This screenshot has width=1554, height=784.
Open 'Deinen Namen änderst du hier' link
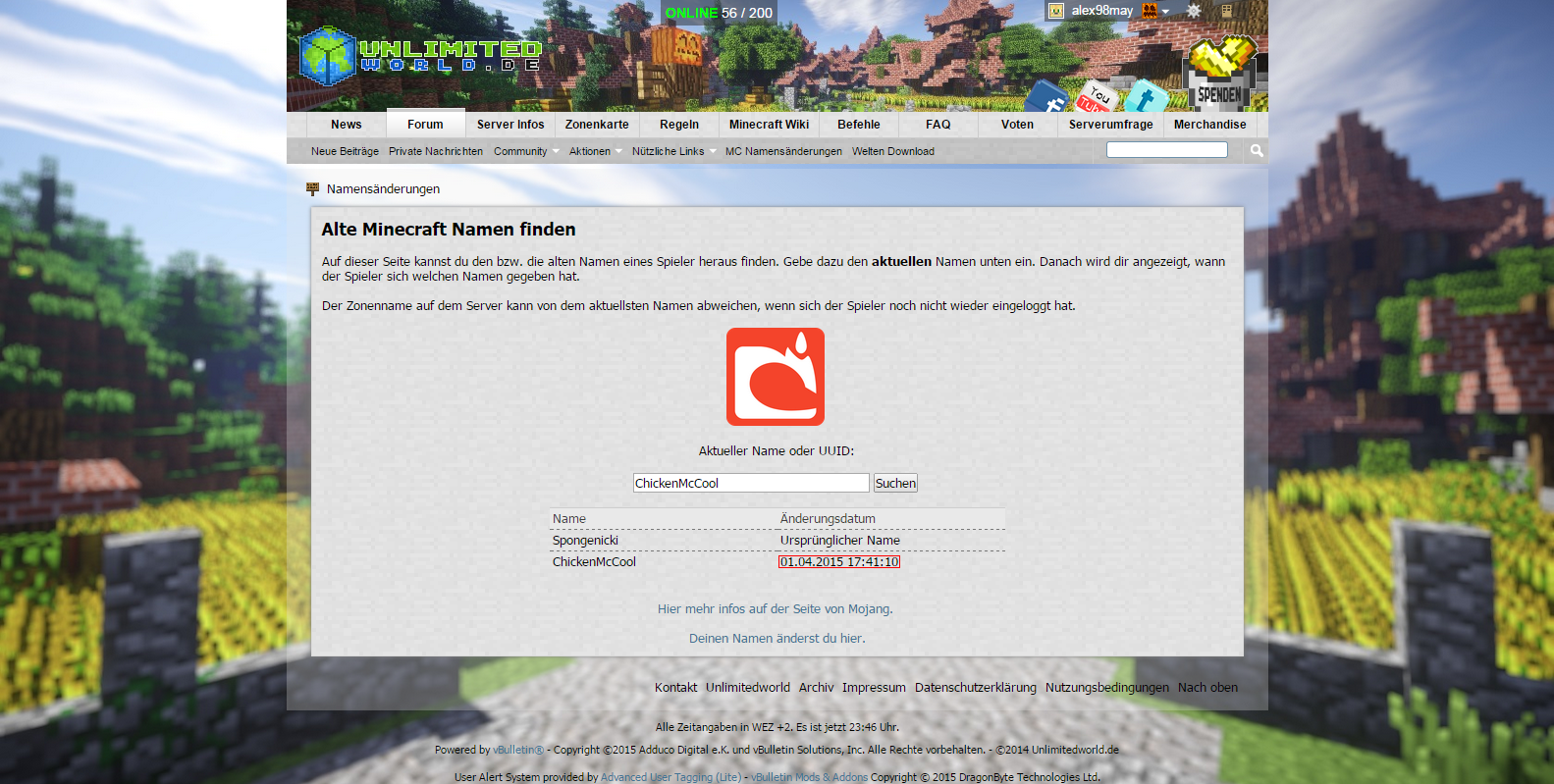(x=777, y=638)
